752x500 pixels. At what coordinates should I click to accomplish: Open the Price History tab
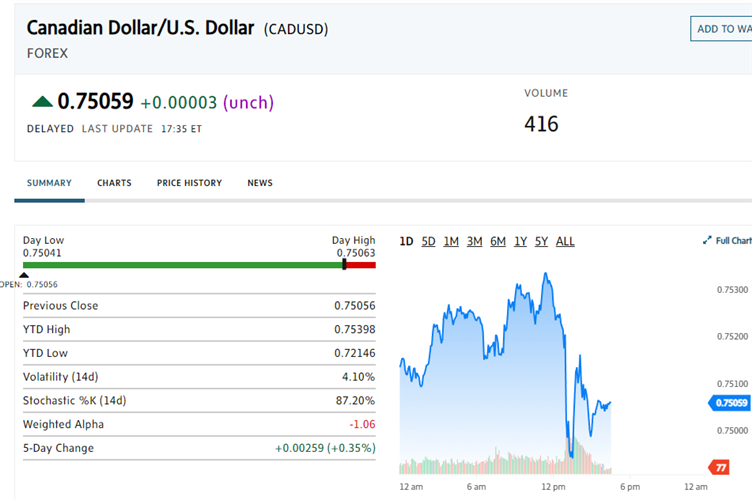click(189, 183)
